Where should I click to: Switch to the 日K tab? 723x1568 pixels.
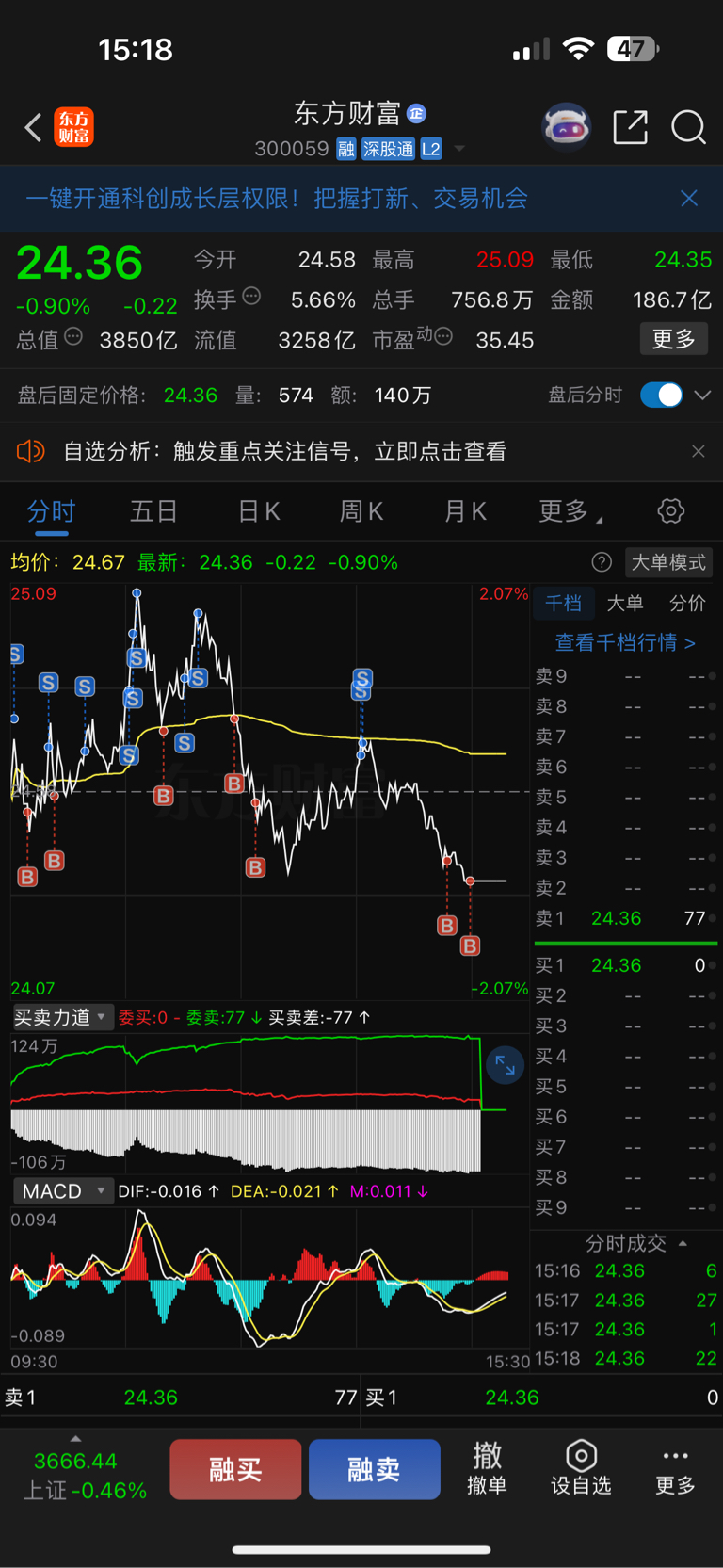click(259, 511)
